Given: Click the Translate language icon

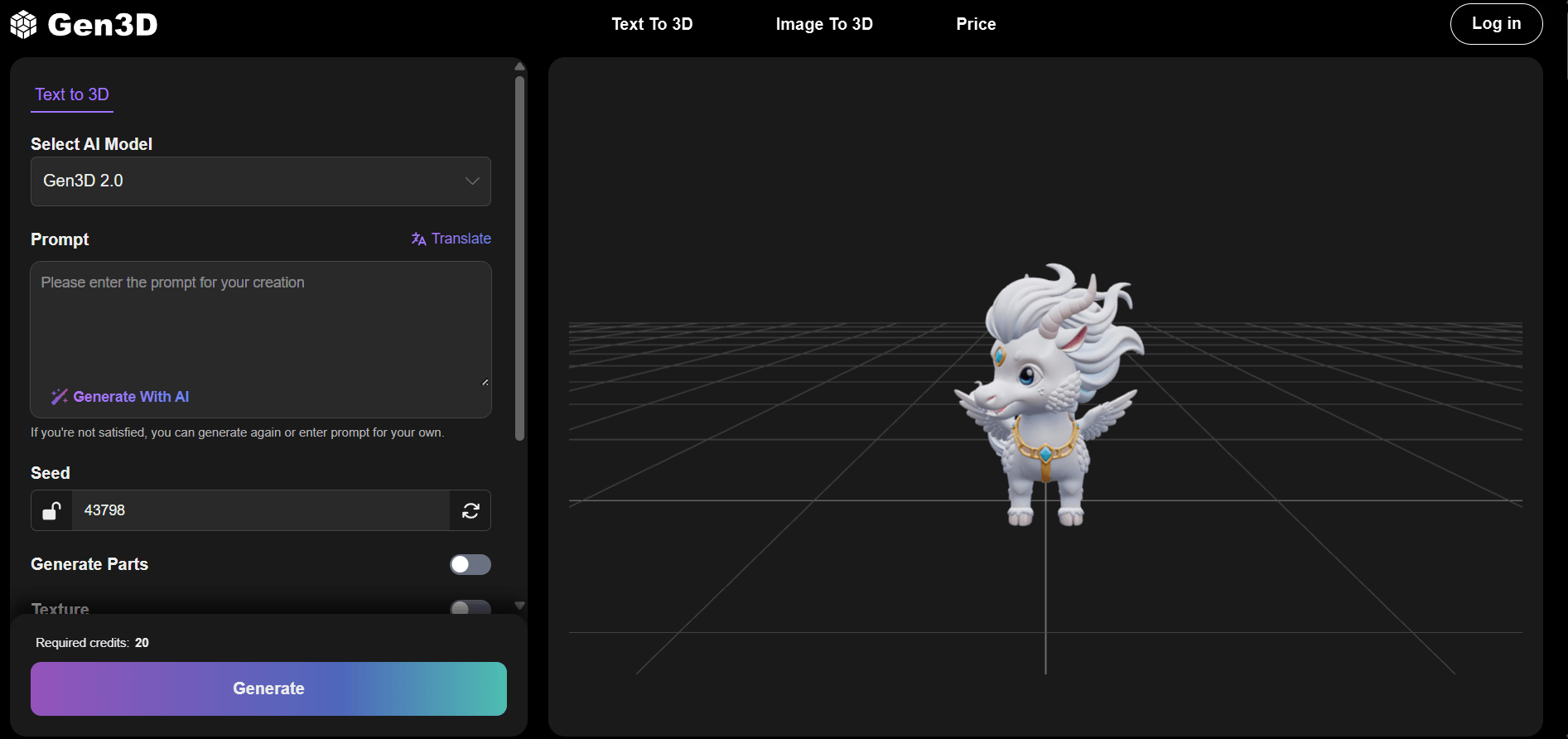Looking at the screenshot, I should (418, 239).
